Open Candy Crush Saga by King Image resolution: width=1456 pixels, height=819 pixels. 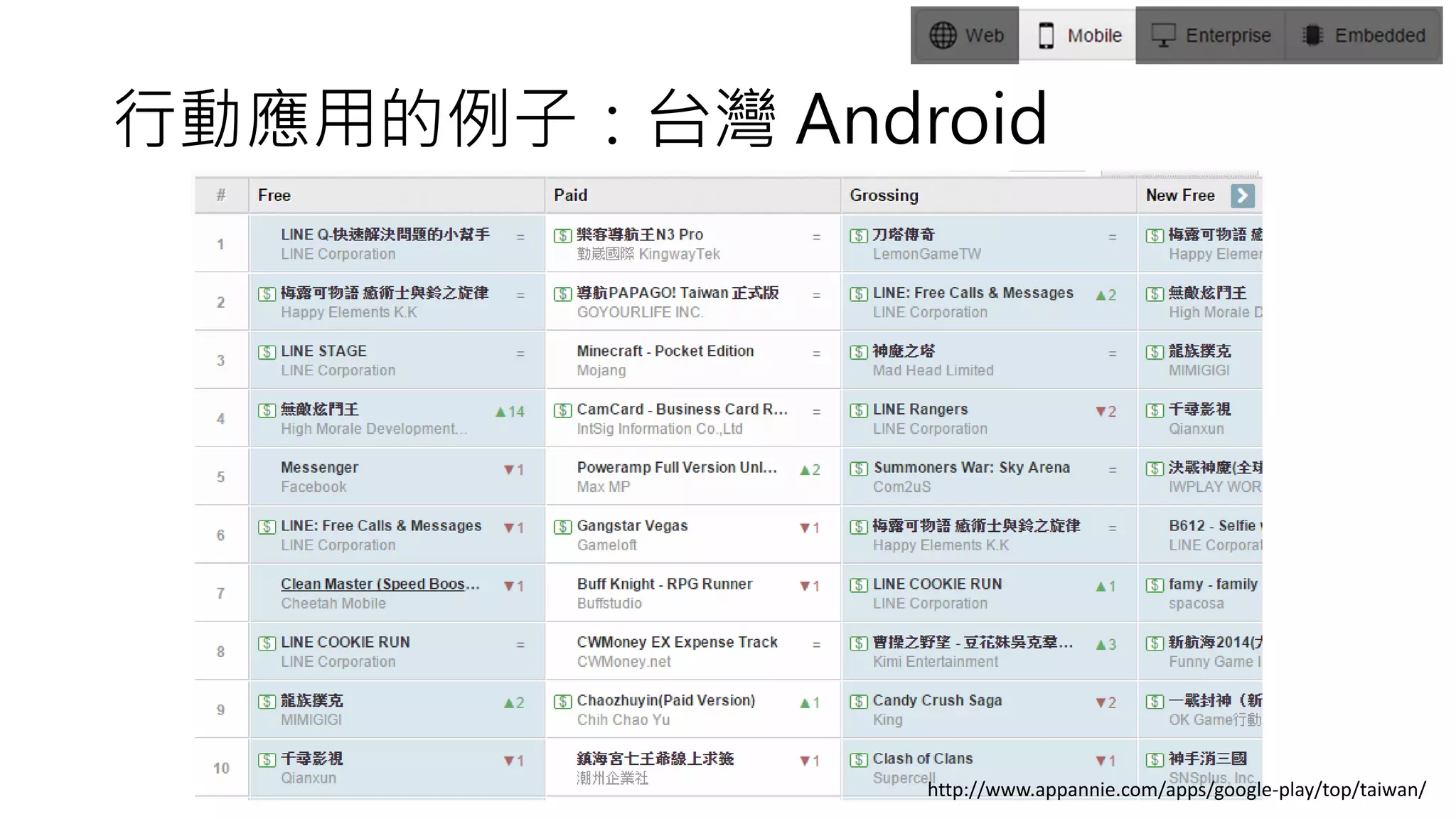coord(937,701)
